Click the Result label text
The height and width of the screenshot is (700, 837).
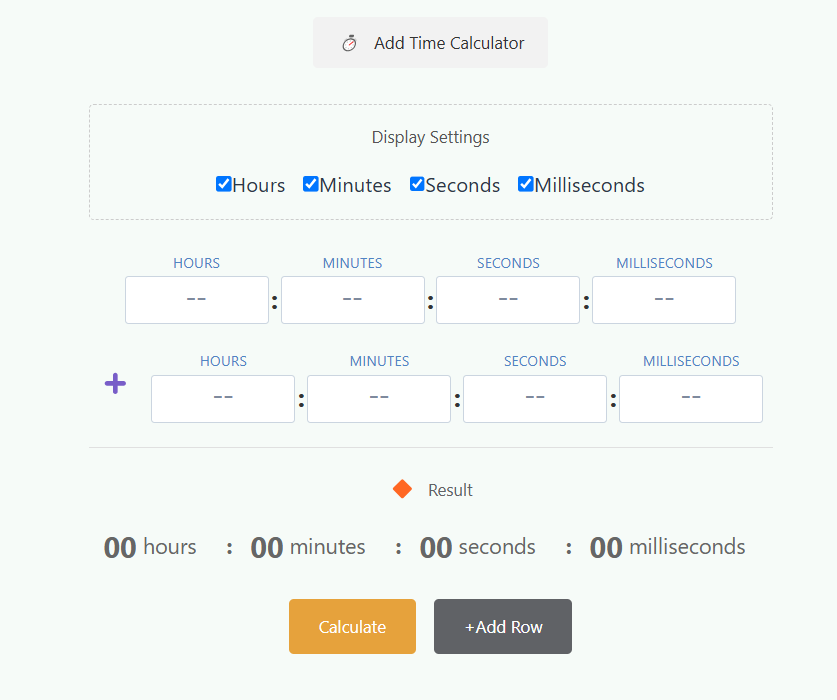(x=450, y=490)
